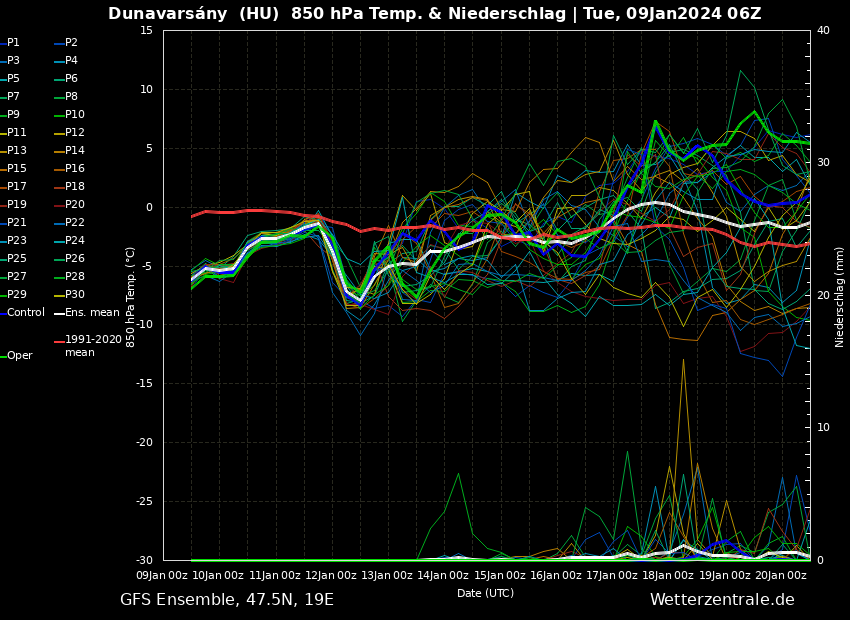Click the P21 legend entry
The width and height of the screenshot is (850, 620).
tap(17, 223)
